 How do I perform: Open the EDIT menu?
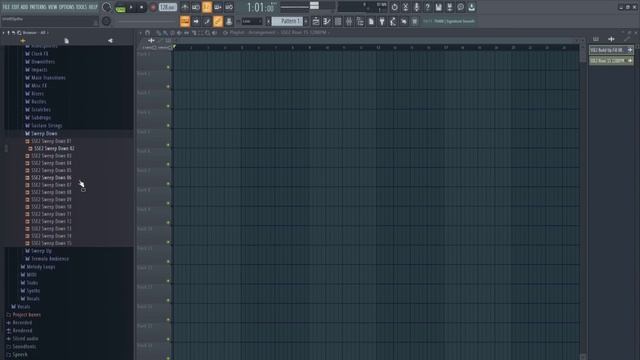coord(15,7)
